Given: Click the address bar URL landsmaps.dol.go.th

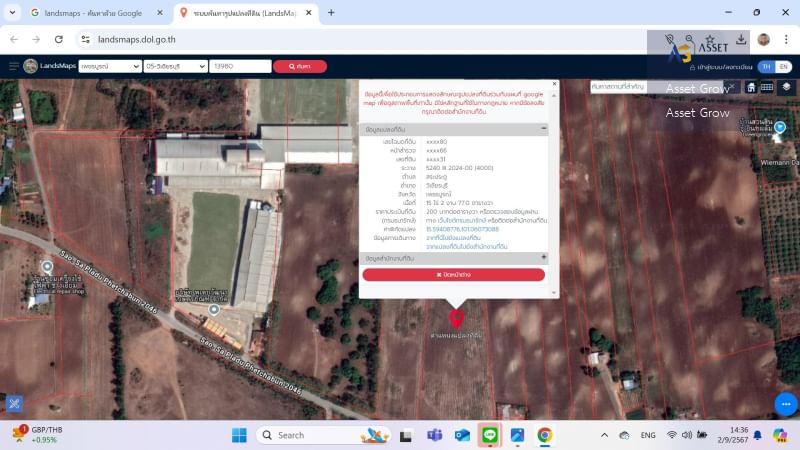Looking at the screenshot, I should [137, 39].
